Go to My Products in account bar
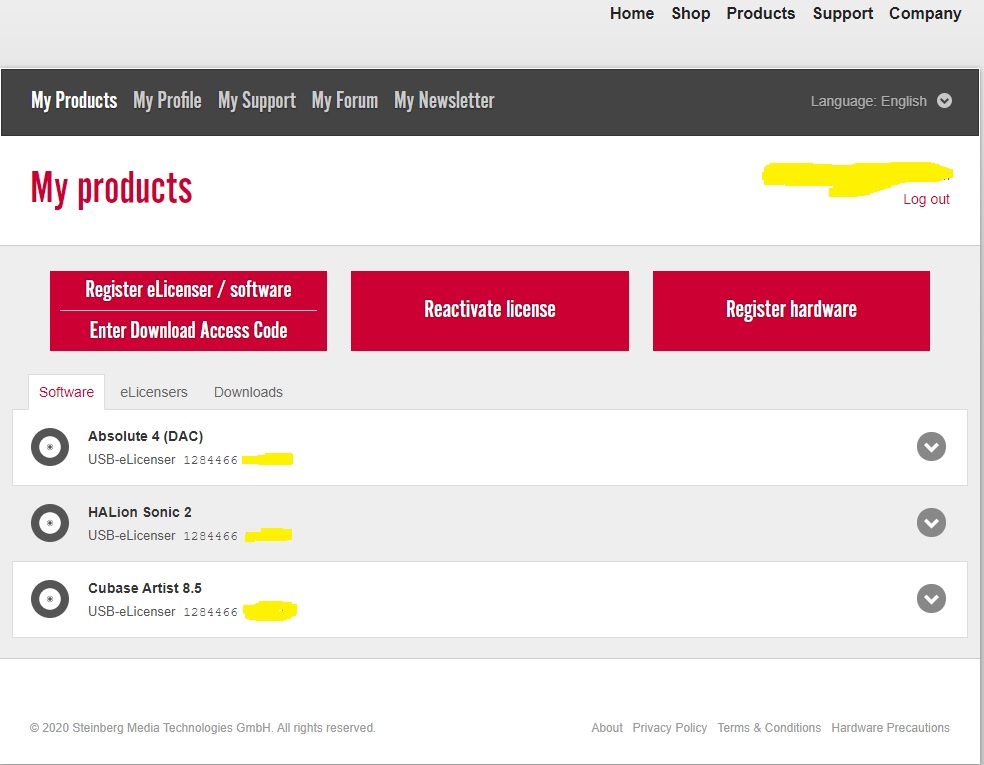Image resolution: width=984 pixels, height=765 pixels. 74,100
